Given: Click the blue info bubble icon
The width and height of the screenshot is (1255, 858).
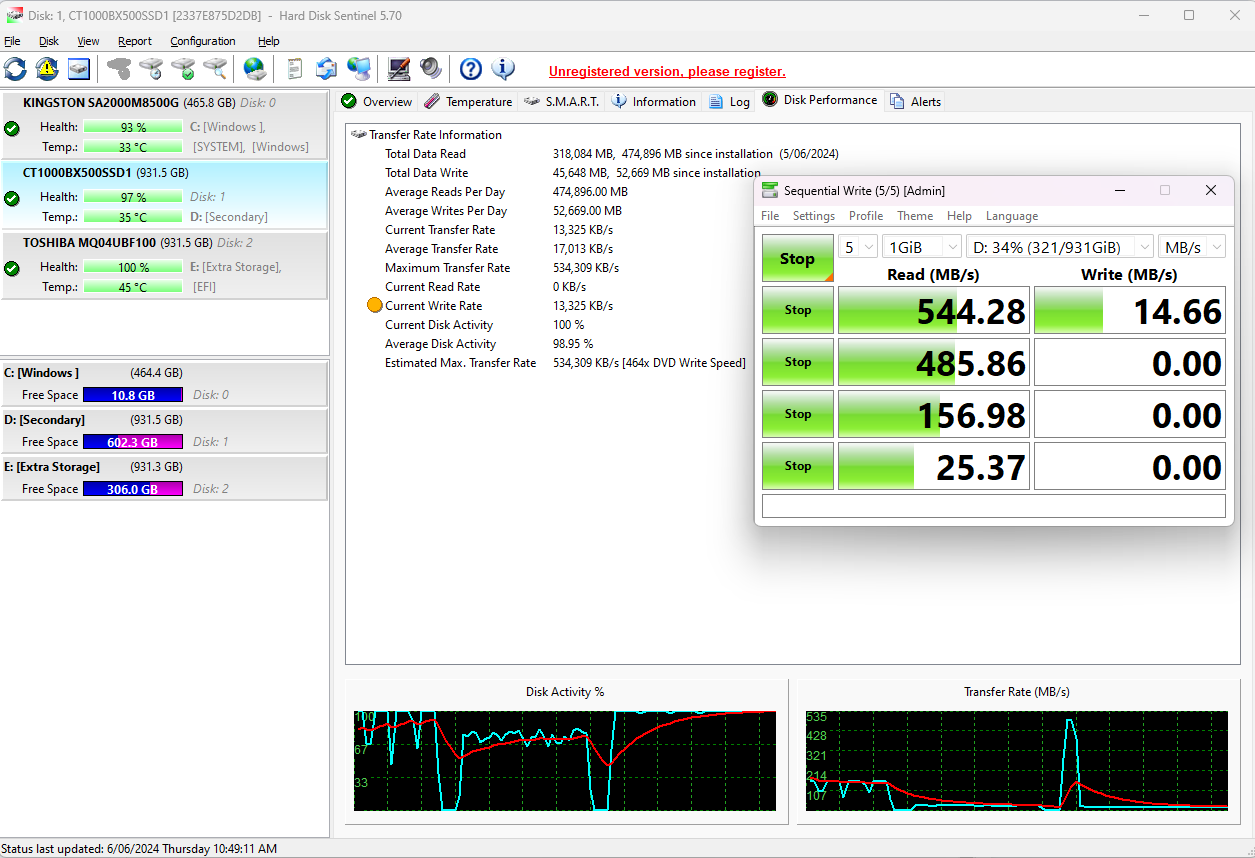Looking at the screenshot, I should (503, 69).
